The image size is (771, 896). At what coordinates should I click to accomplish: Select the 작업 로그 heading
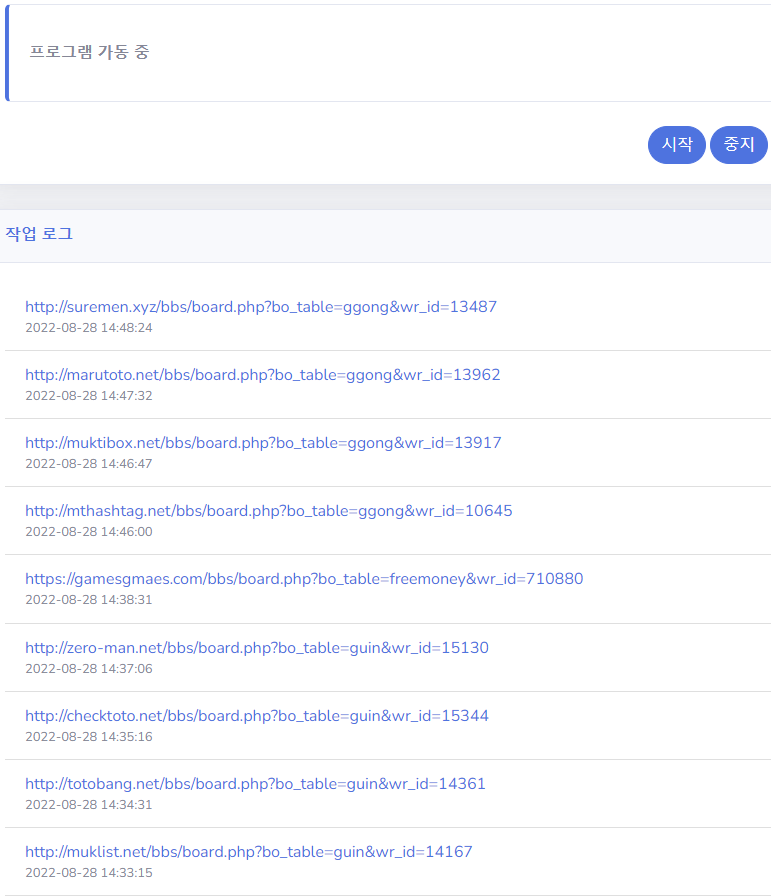[x=39, y=234]
